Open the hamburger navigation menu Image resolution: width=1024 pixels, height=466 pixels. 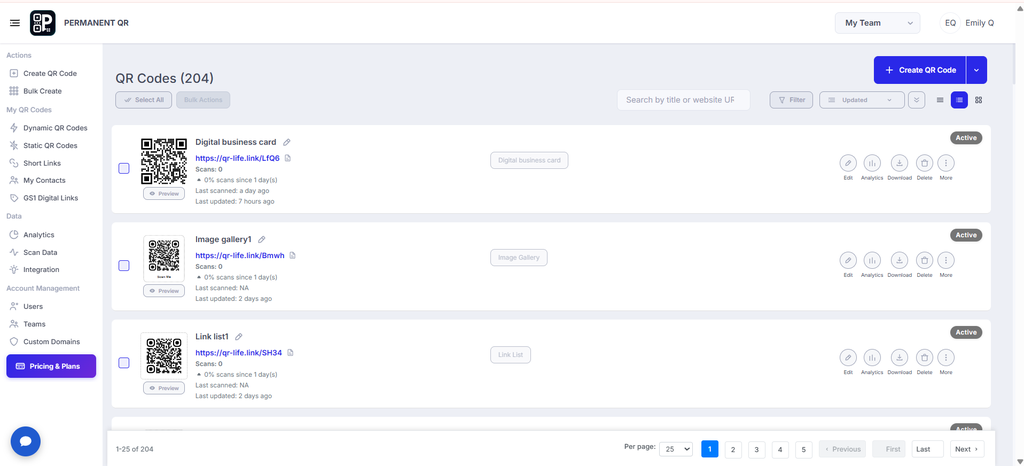click(15, 23)
